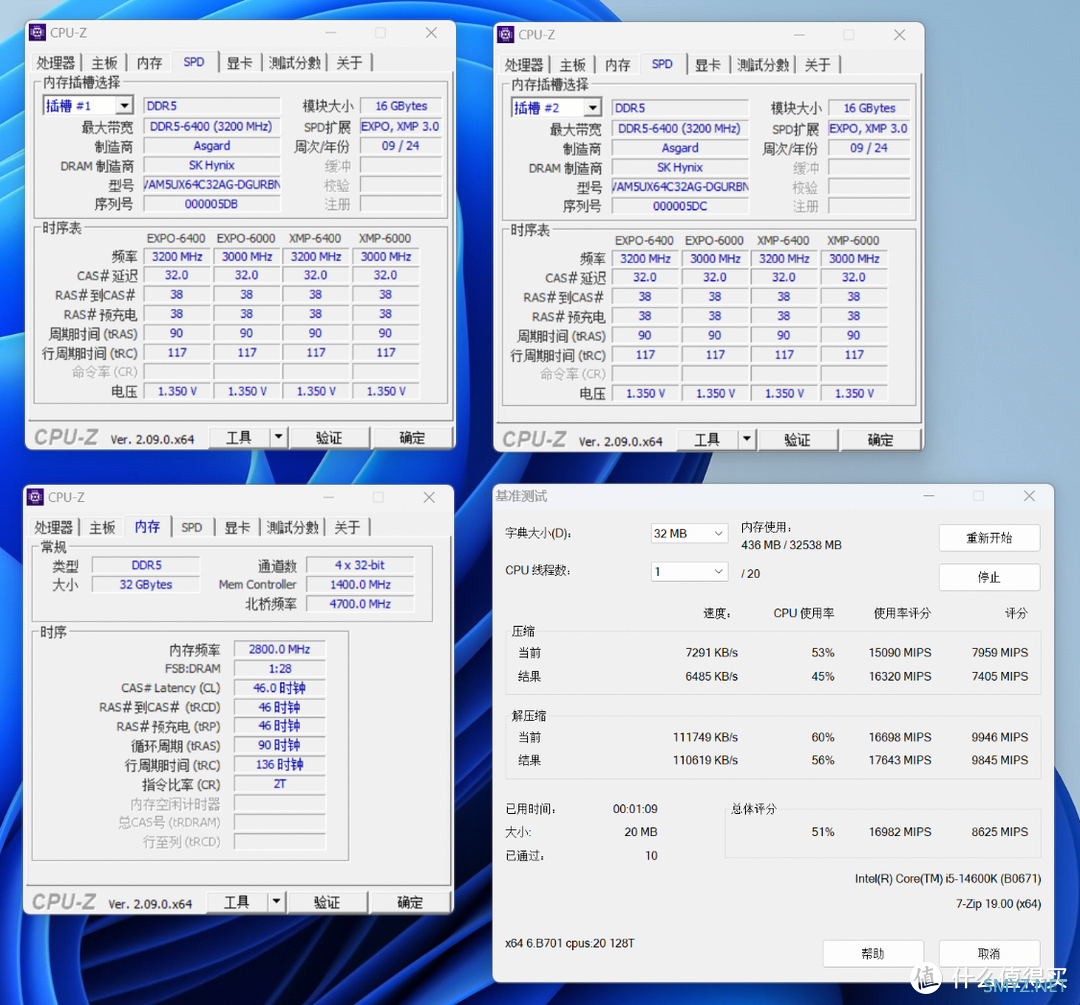Click the CPU-Z app icon in the slot #1 window title bar

click(x=38, y=32)
